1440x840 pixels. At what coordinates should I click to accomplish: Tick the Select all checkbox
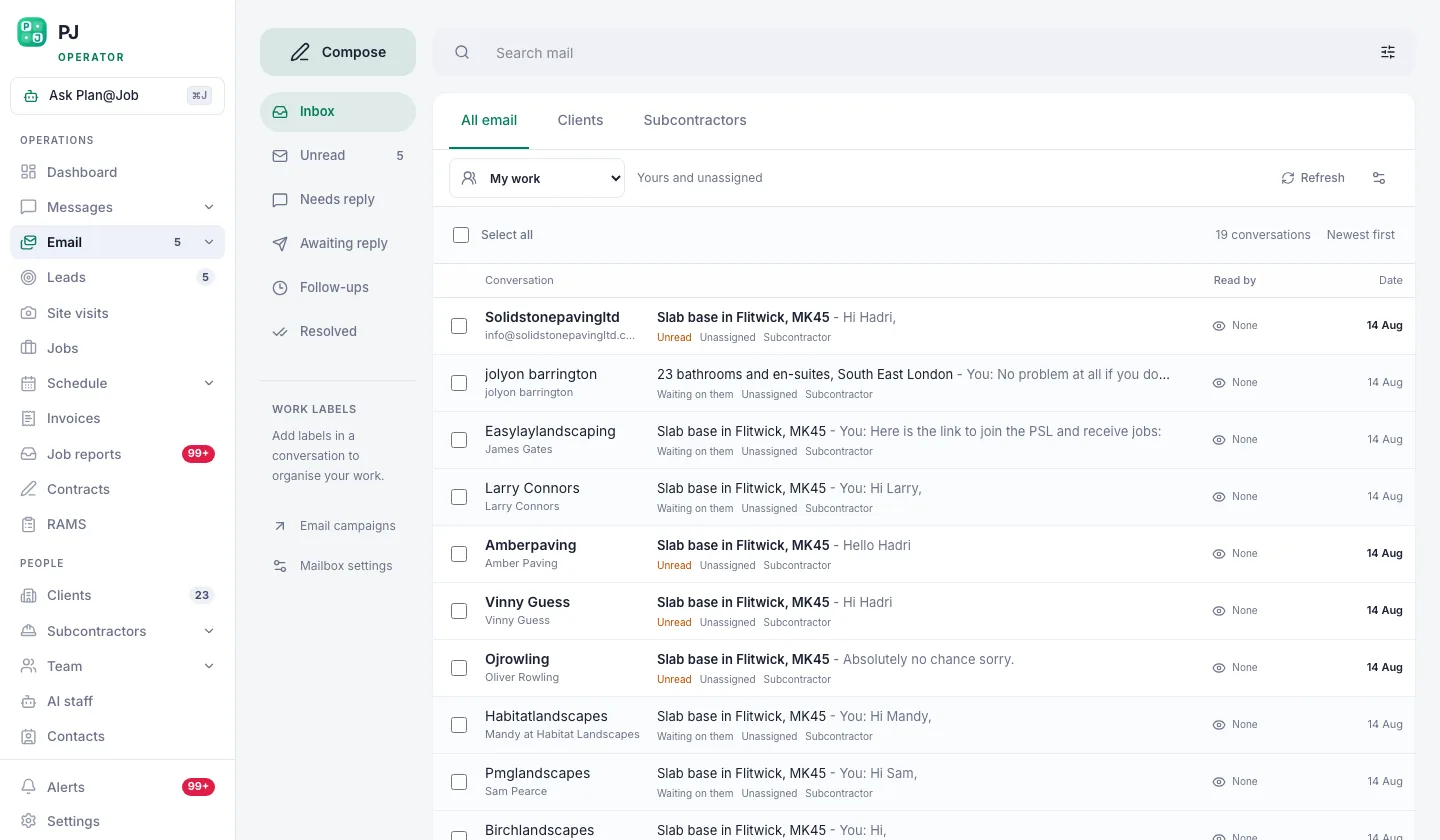461,235
